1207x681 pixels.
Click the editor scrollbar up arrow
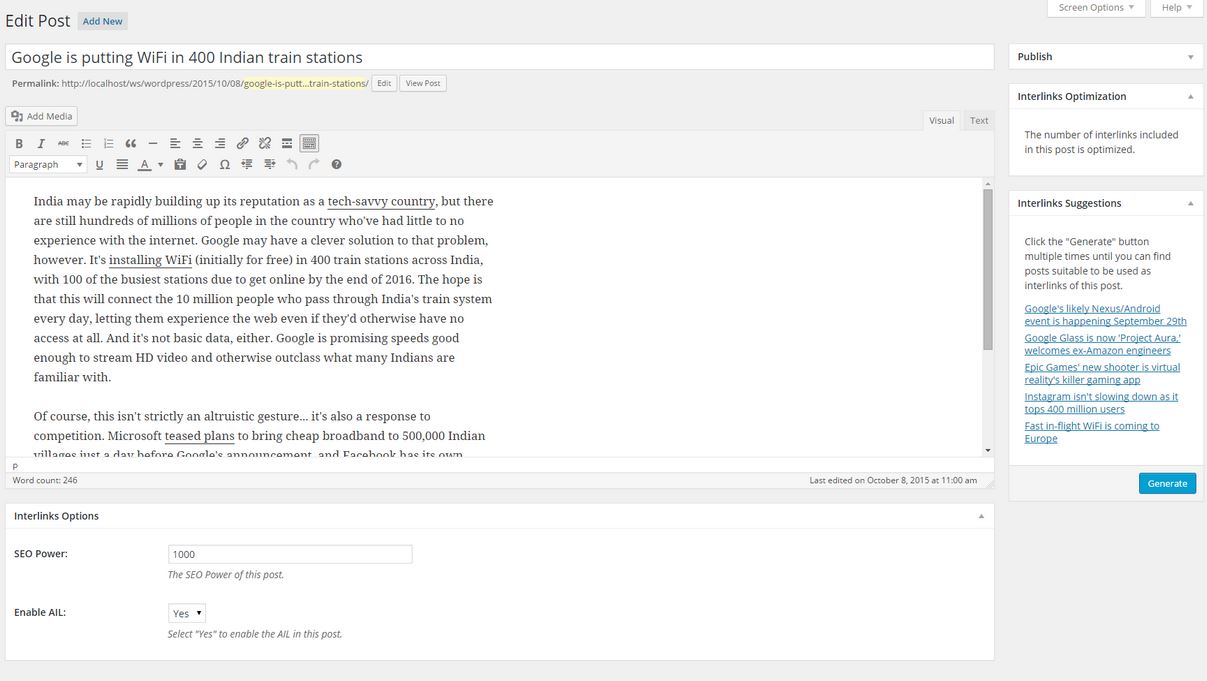coord(988,184)
